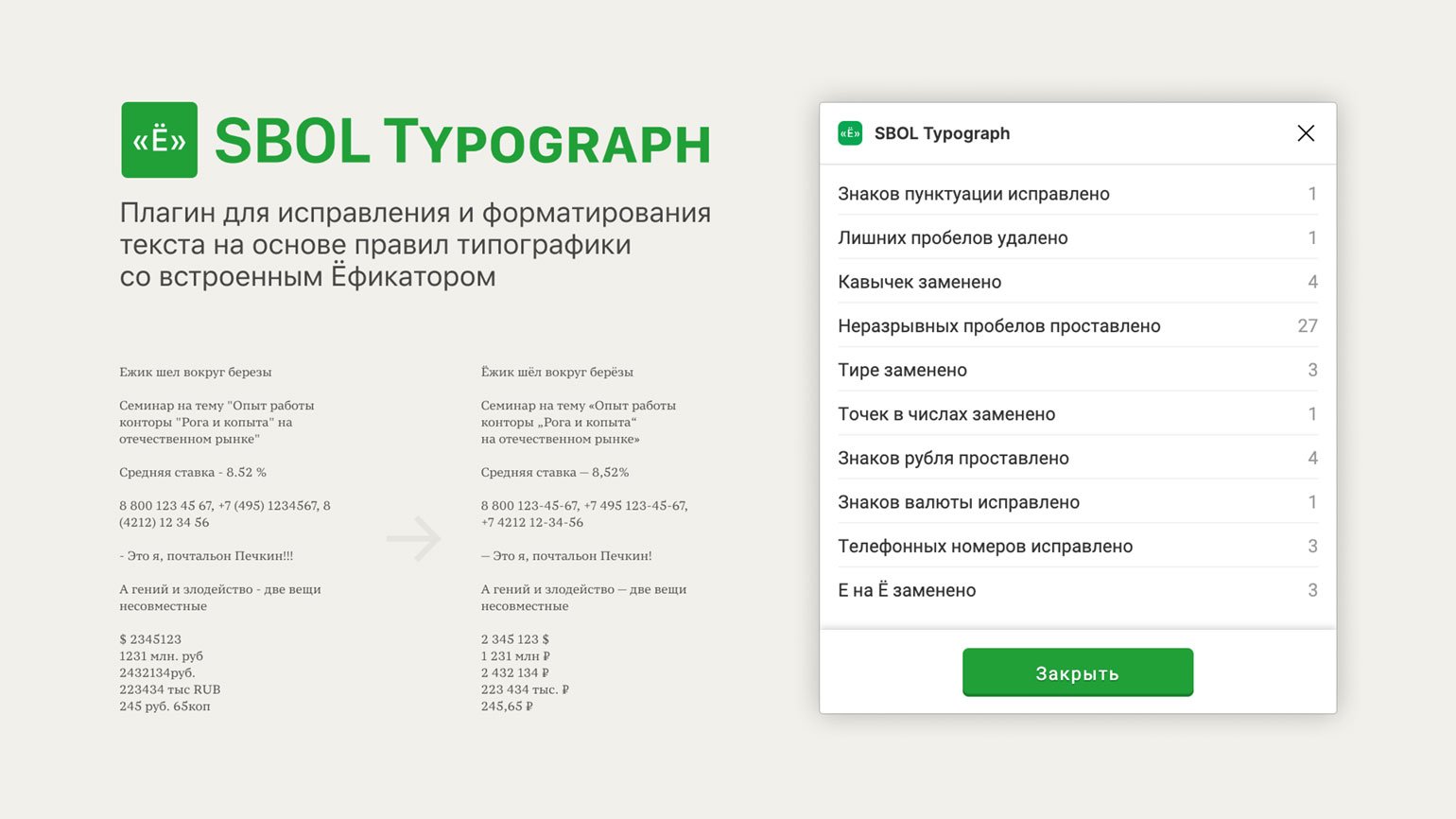Click the original line '1231 млн. руб'

click(162, 656)
